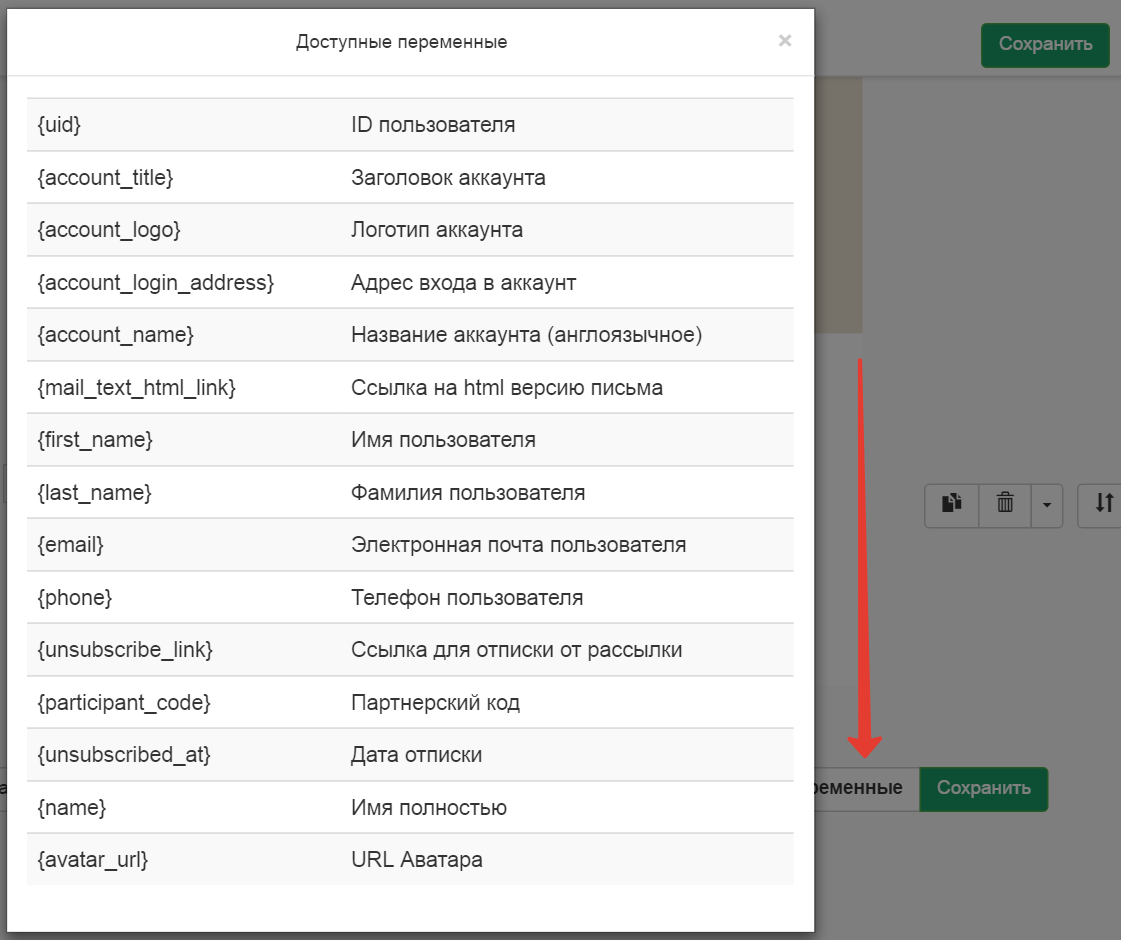Click description Имя полностью
This screenshot has width=1121, height=940.
429,808
